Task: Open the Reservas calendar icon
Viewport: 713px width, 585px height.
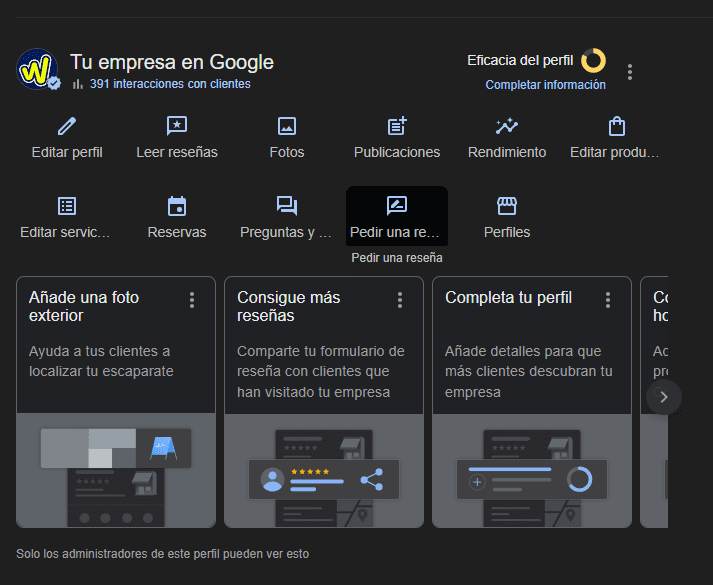Action: [177, 206]
